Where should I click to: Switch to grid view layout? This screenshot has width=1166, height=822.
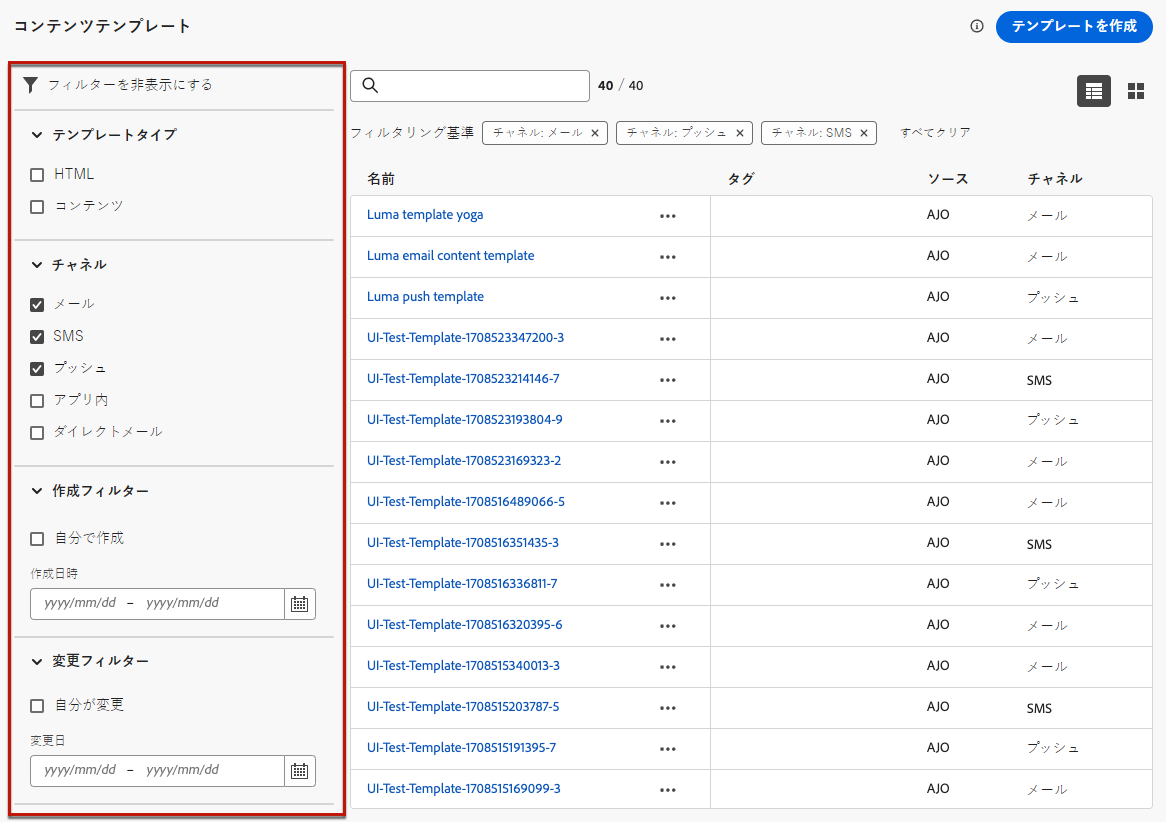coord(1136,91)
